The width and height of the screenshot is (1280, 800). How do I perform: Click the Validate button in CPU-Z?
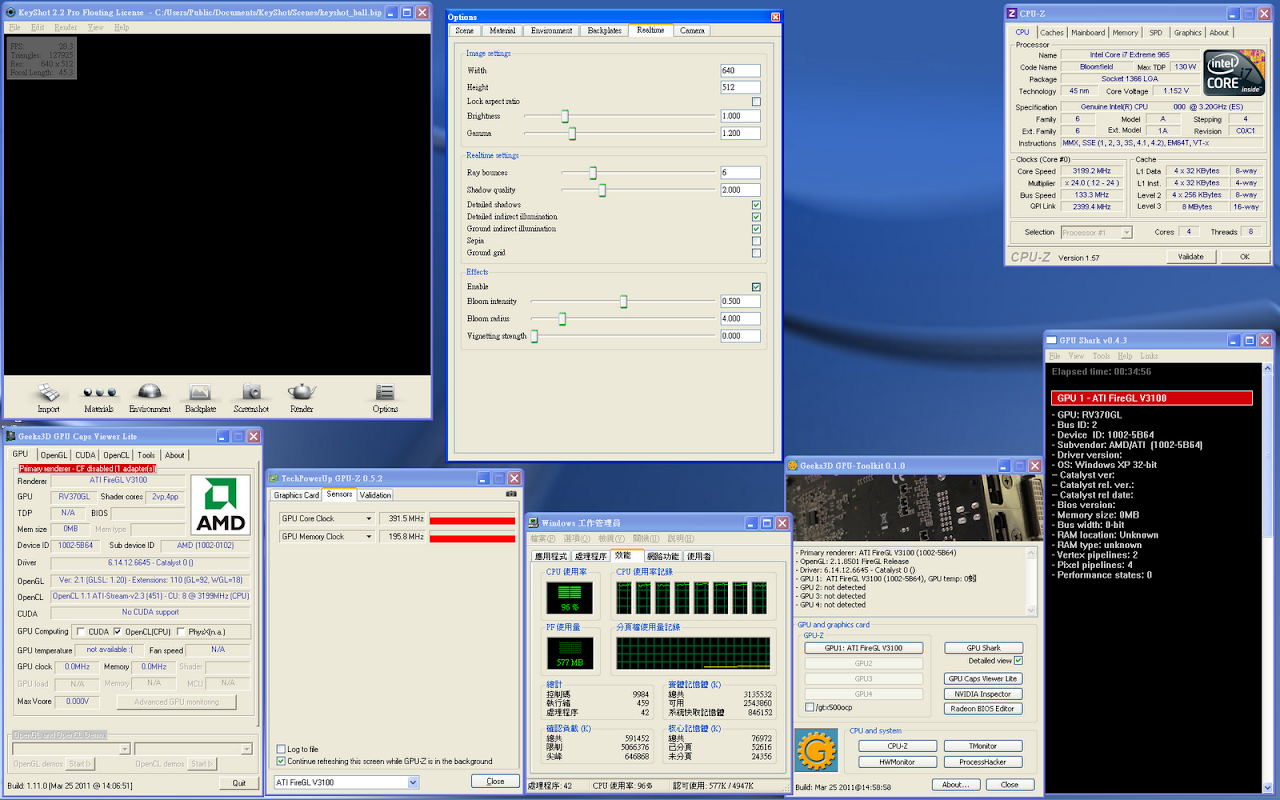1190,257
